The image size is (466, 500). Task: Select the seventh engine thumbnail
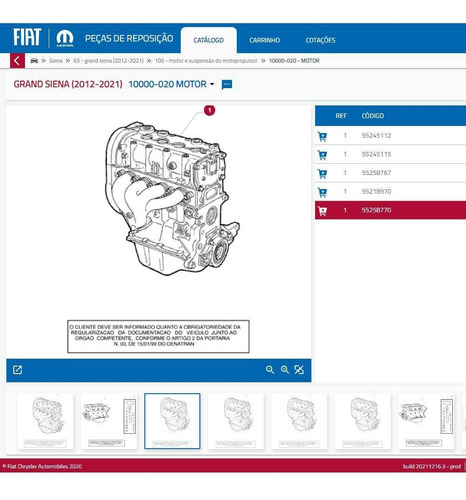[x=426, y=421]
